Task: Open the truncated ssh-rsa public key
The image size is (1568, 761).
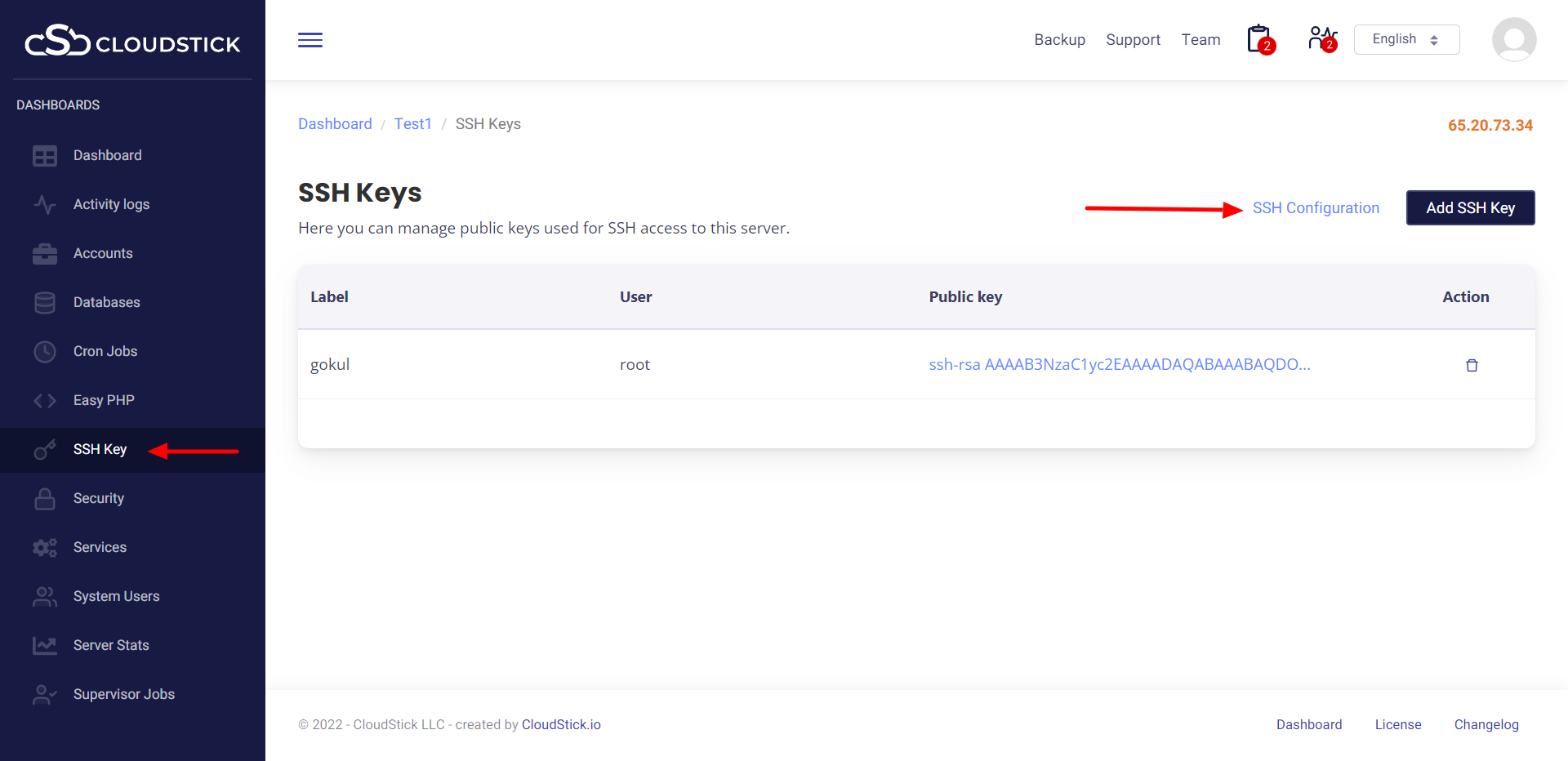Action: click(x=1119, y=364)
